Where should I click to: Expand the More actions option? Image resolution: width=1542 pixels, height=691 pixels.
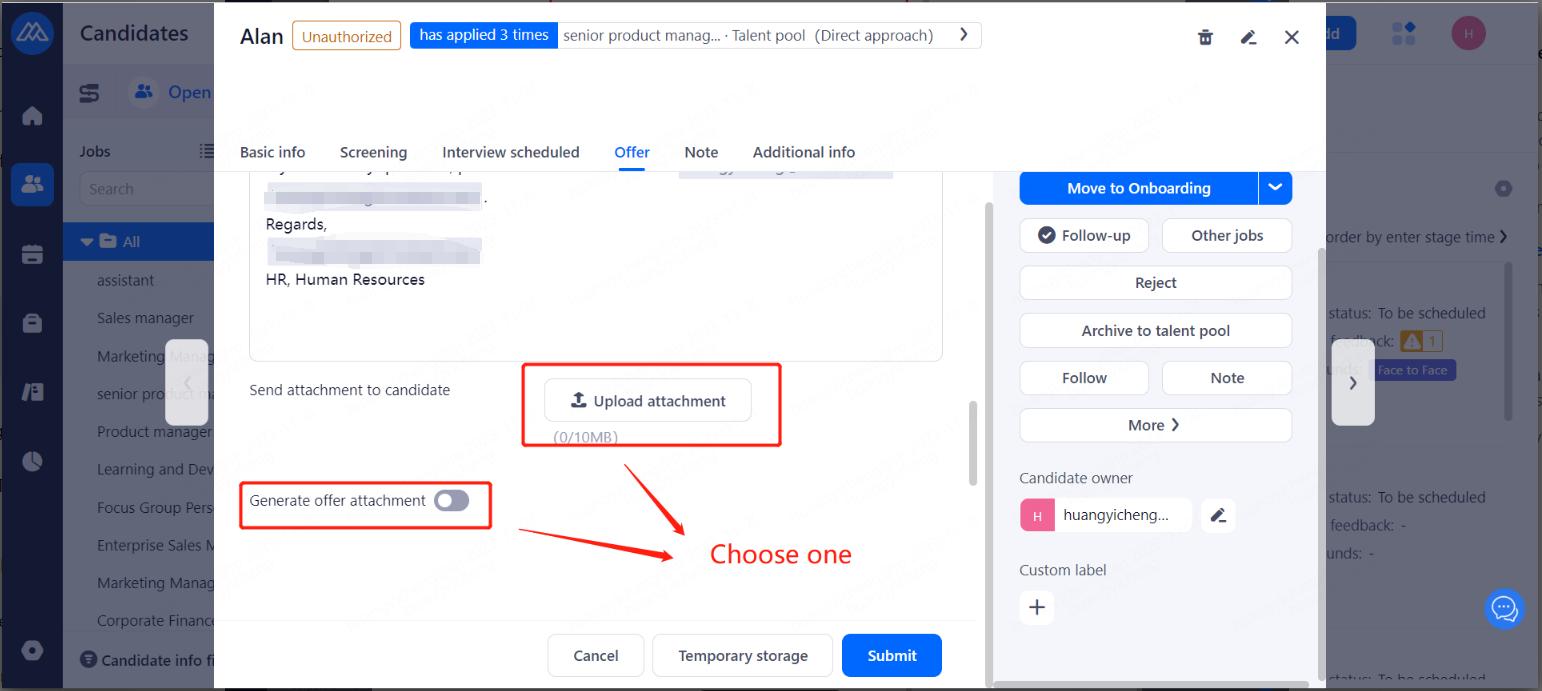1155,425
